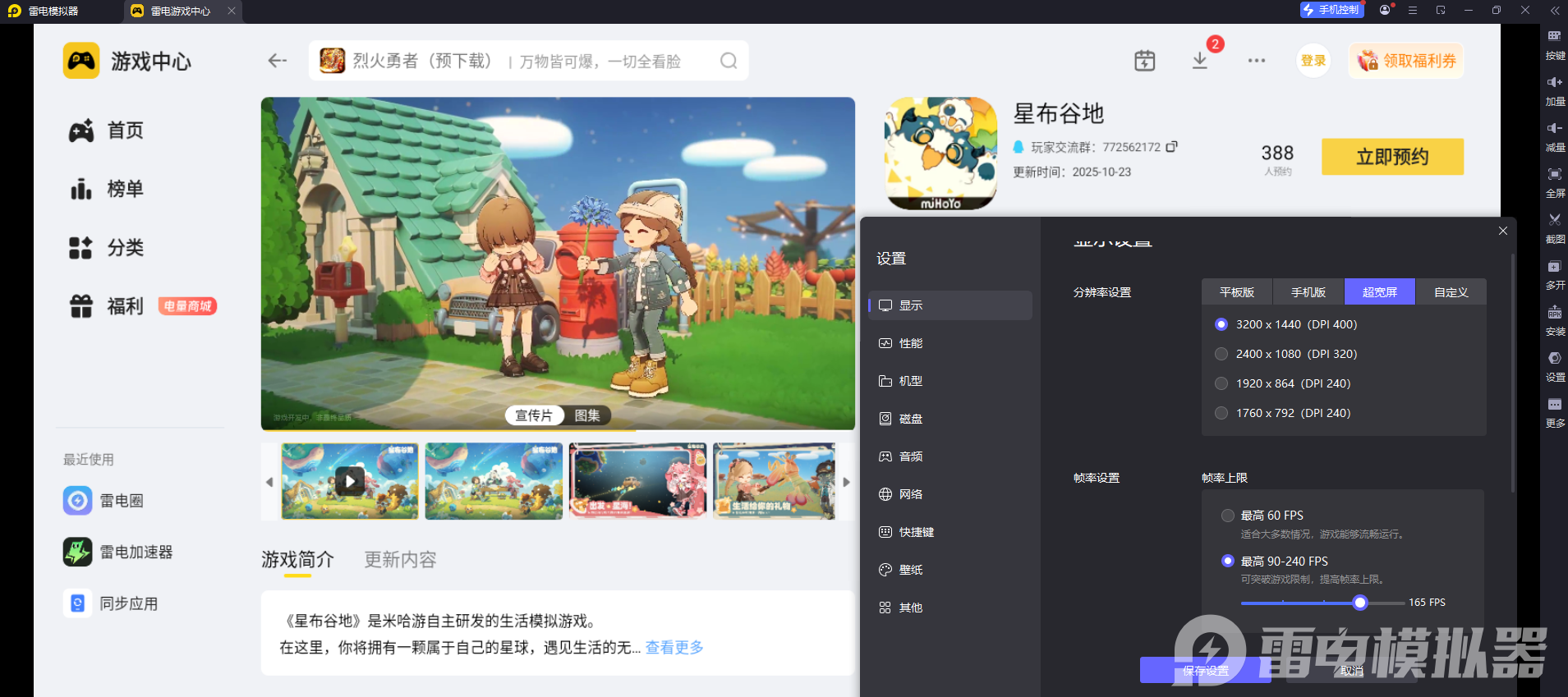Image resolution: width=1568 pixels, height=697 pixels.
Task: Play the first trailer thumbnail
Action: tap(350, 481)
